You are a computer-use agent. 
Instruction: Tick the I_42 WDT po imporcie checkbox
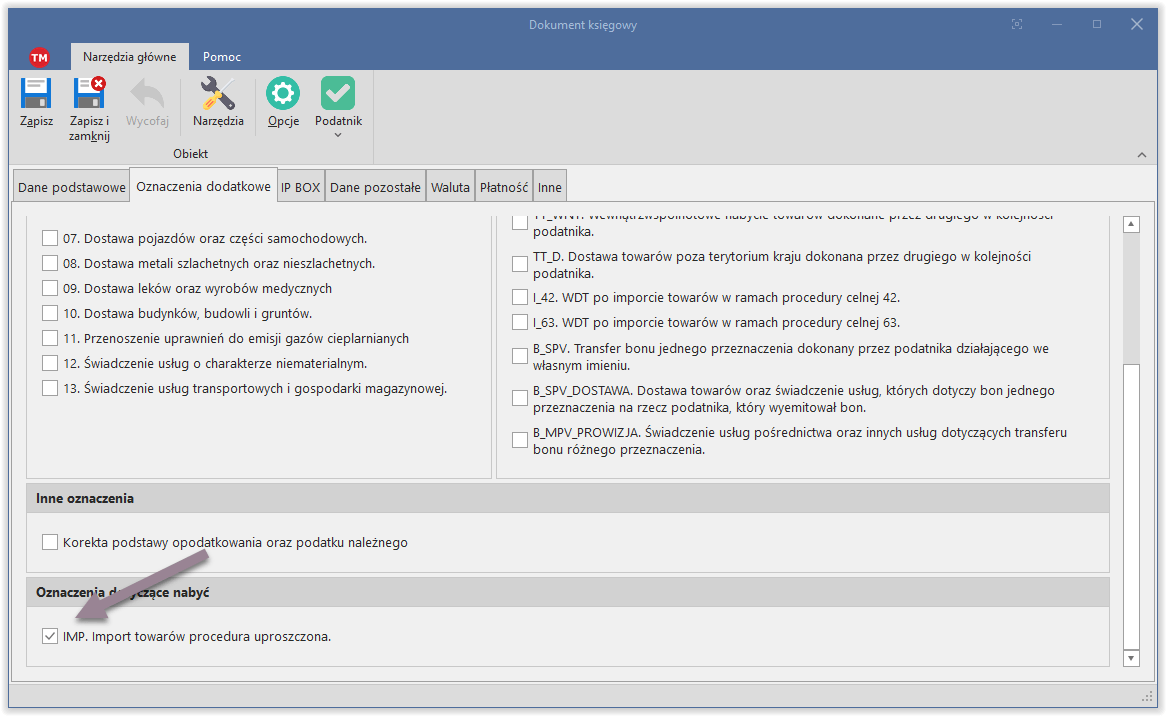(x=520, y=297)
